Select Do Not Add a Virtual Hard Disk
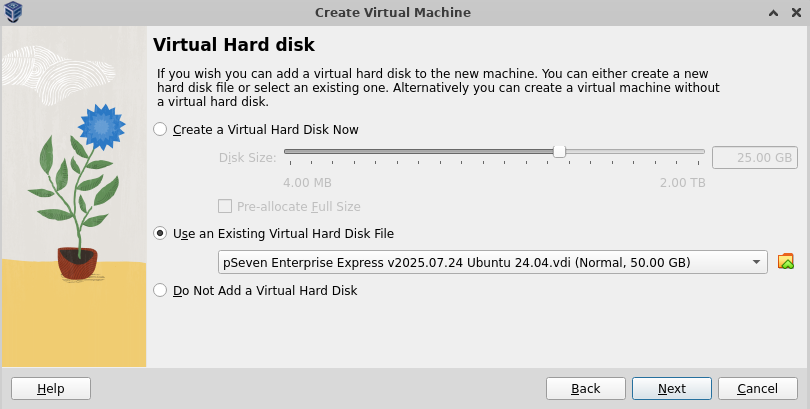The height and width of the screenshot is (409, 810). point(160,291)
